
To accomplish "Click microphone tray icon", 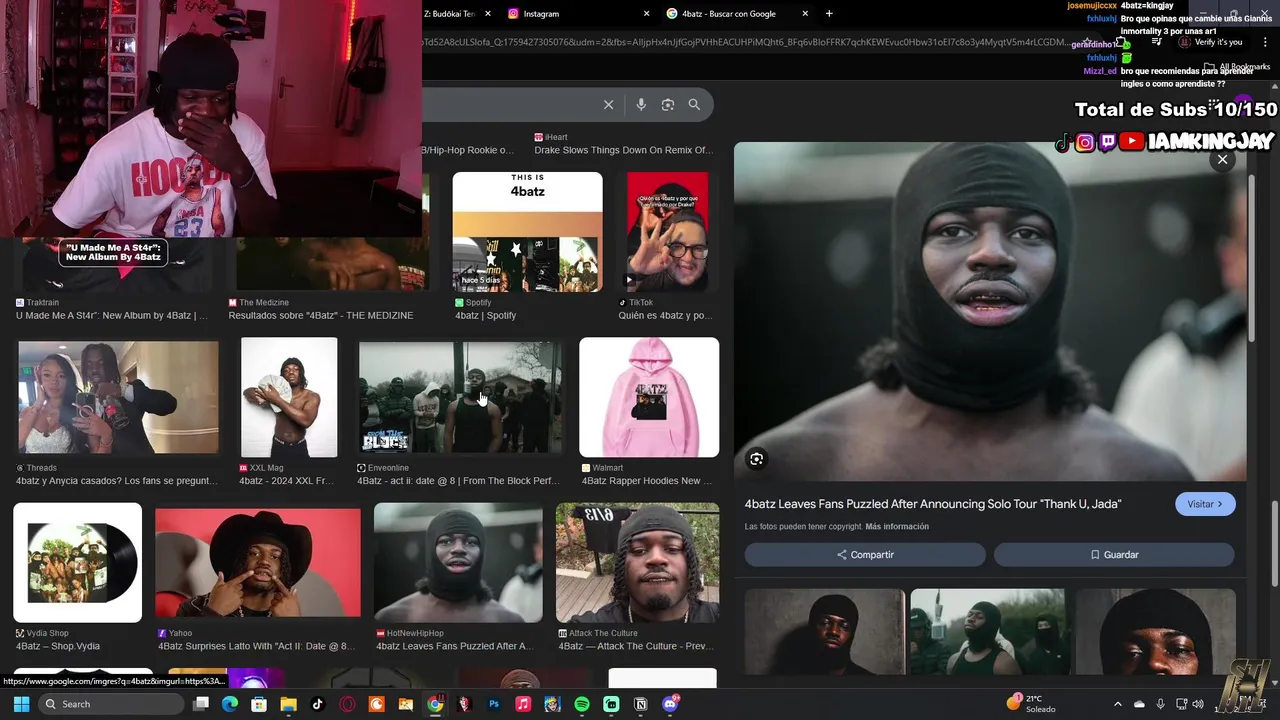I will coord(1160,704).
